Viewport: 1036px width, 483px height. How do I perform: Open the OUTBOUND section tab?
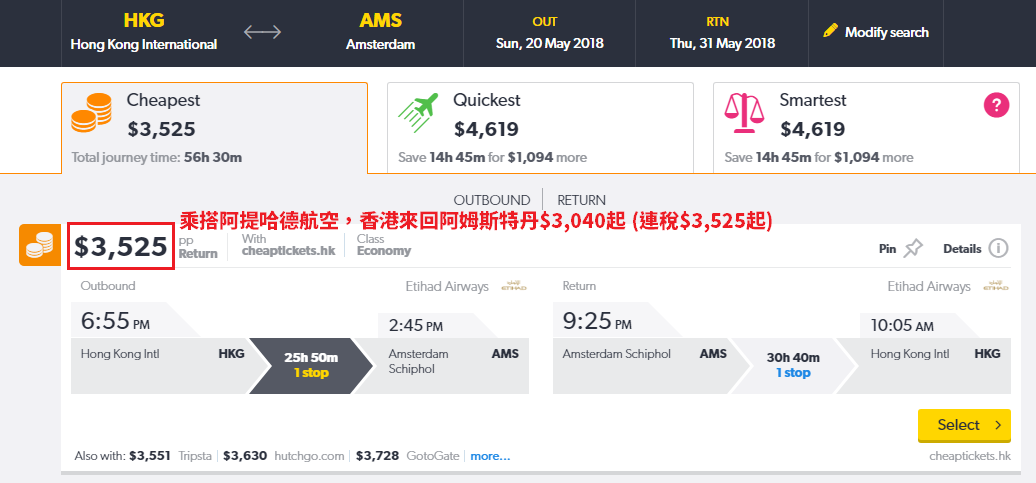click(492, 200)
